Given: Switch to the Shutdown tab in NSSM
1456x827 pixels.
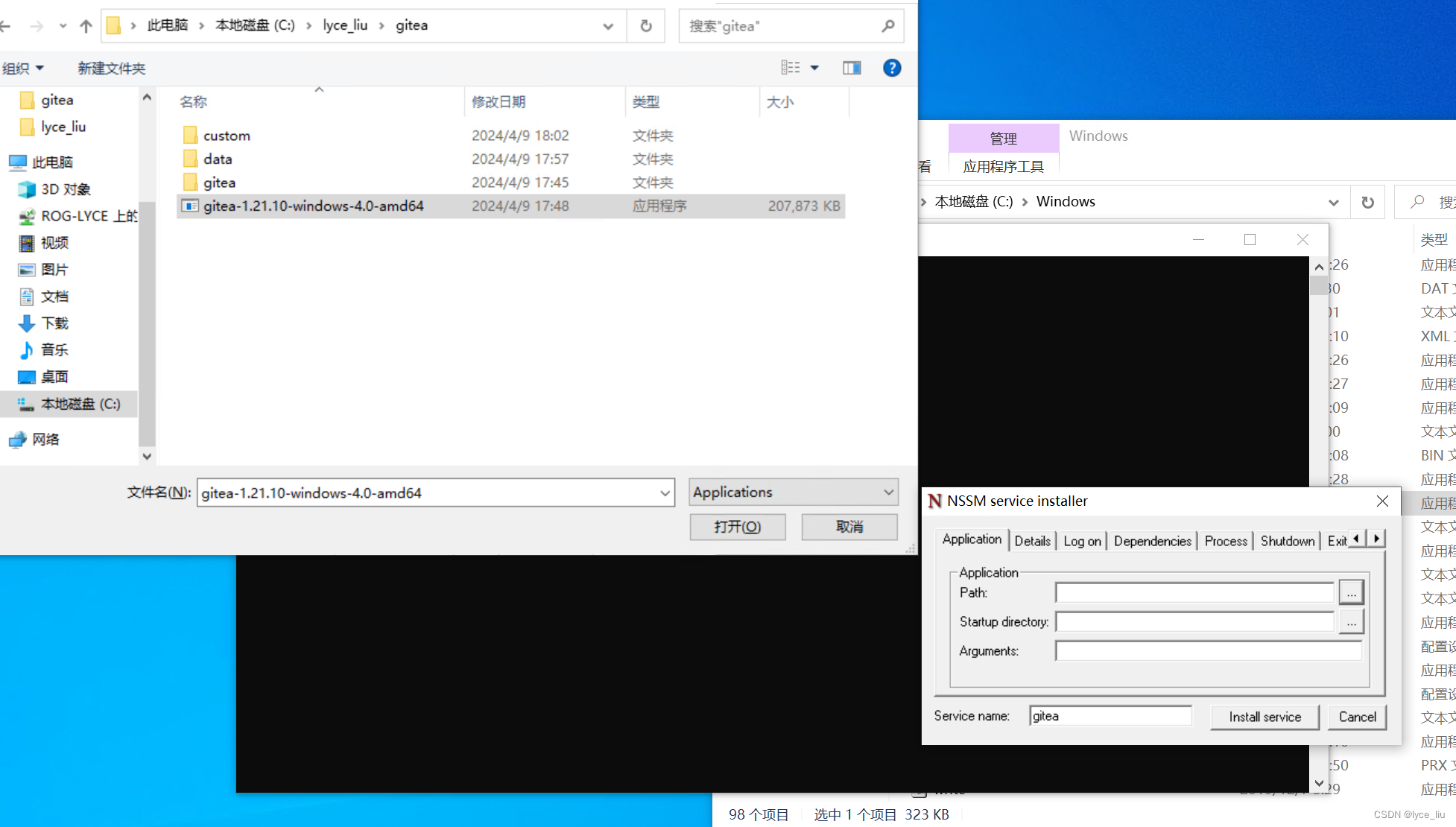Looking at the screenshot, I should tap(1288, 541).
